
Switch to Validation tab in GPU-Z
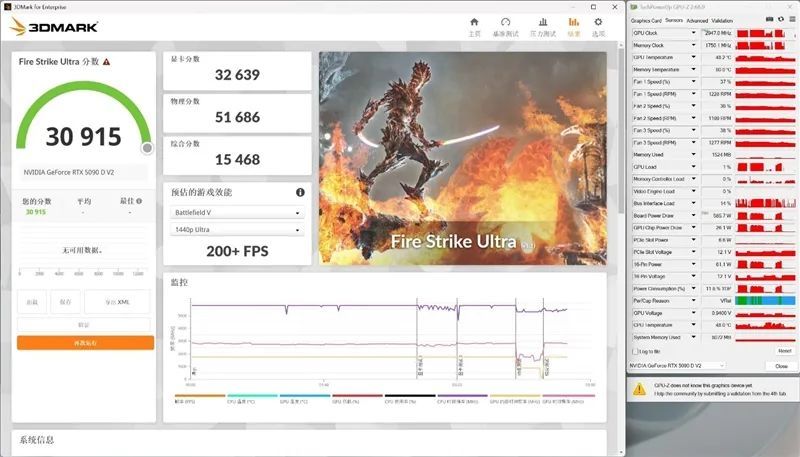[722, 21]
